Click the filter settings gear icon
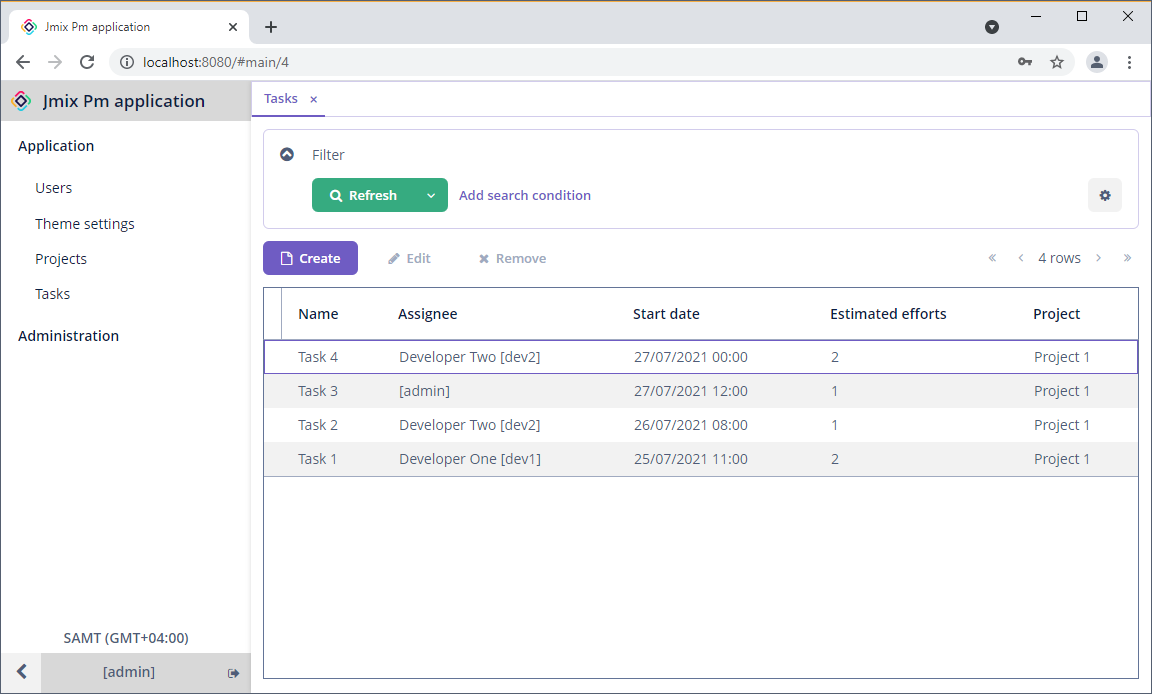1152x694 pixels. [1104, 196]
